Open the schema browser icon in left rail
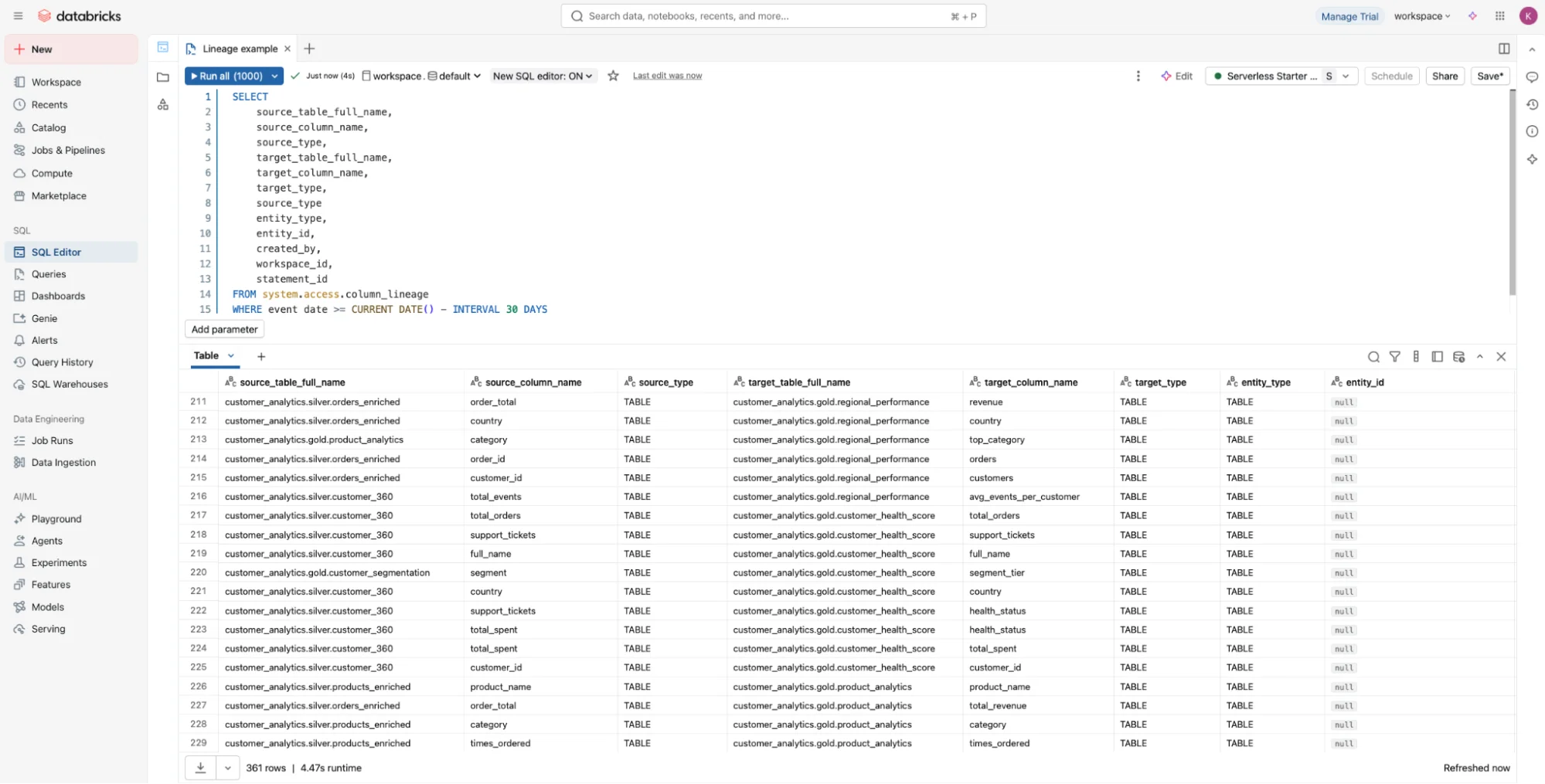Image resolution: width=1545 pixels, height=784 pixels. pos(162,104)
